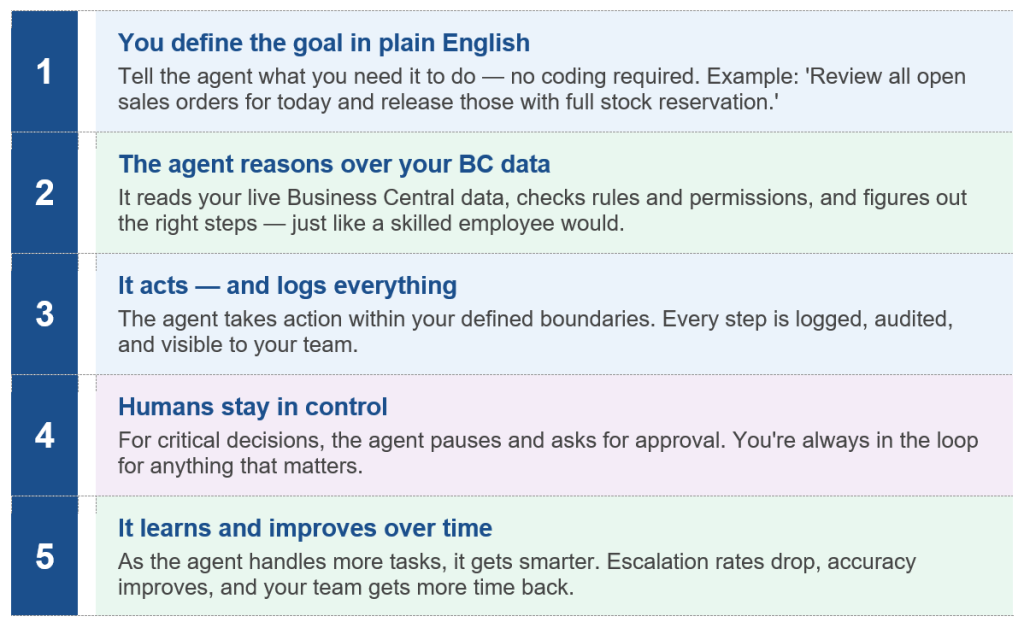
Task: Click the number 5 step badge
Action: [44, 556]
